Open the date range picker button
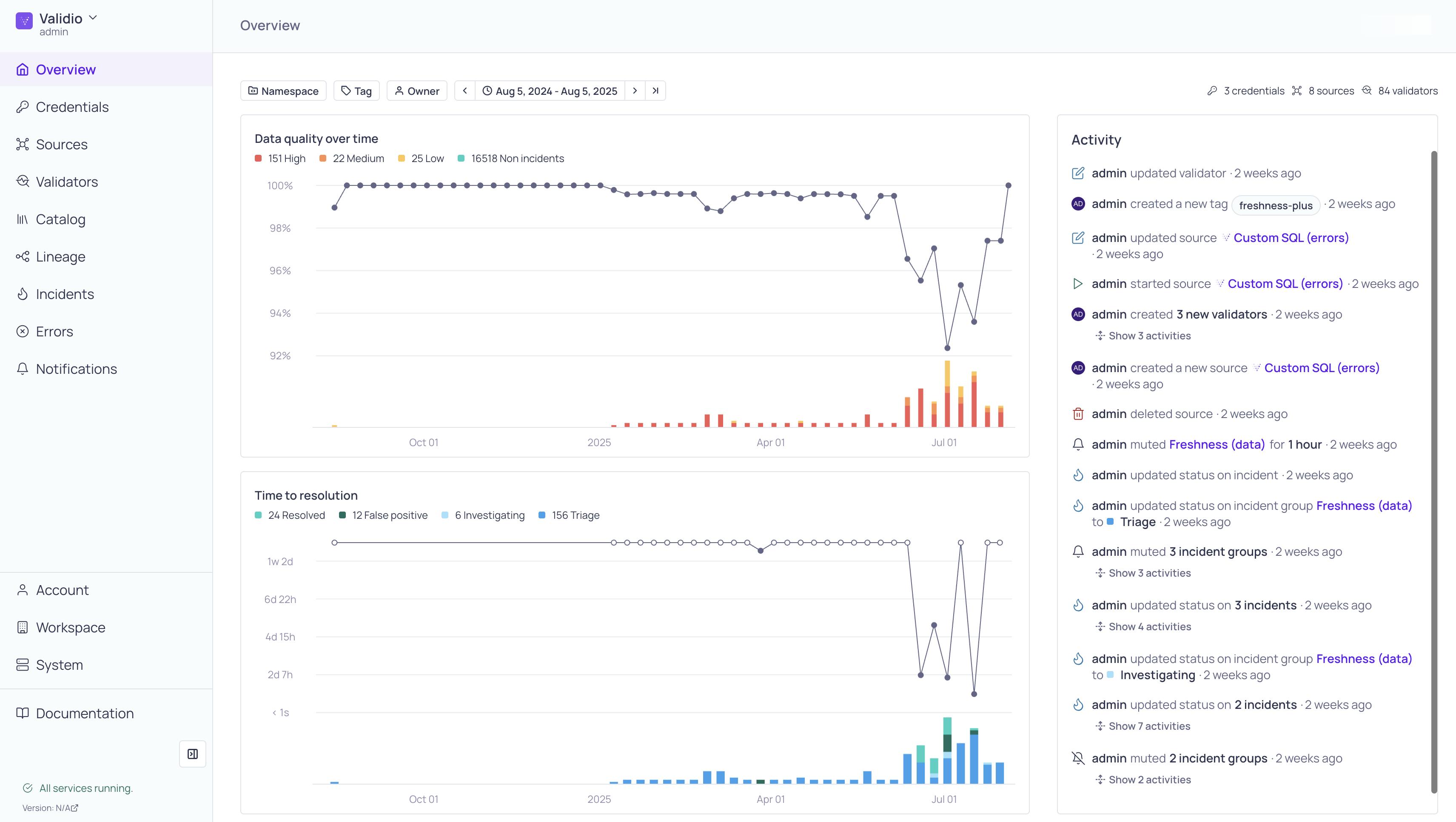Image resolution: width=1456 pixels, height=822 pixels. [550, 91]
